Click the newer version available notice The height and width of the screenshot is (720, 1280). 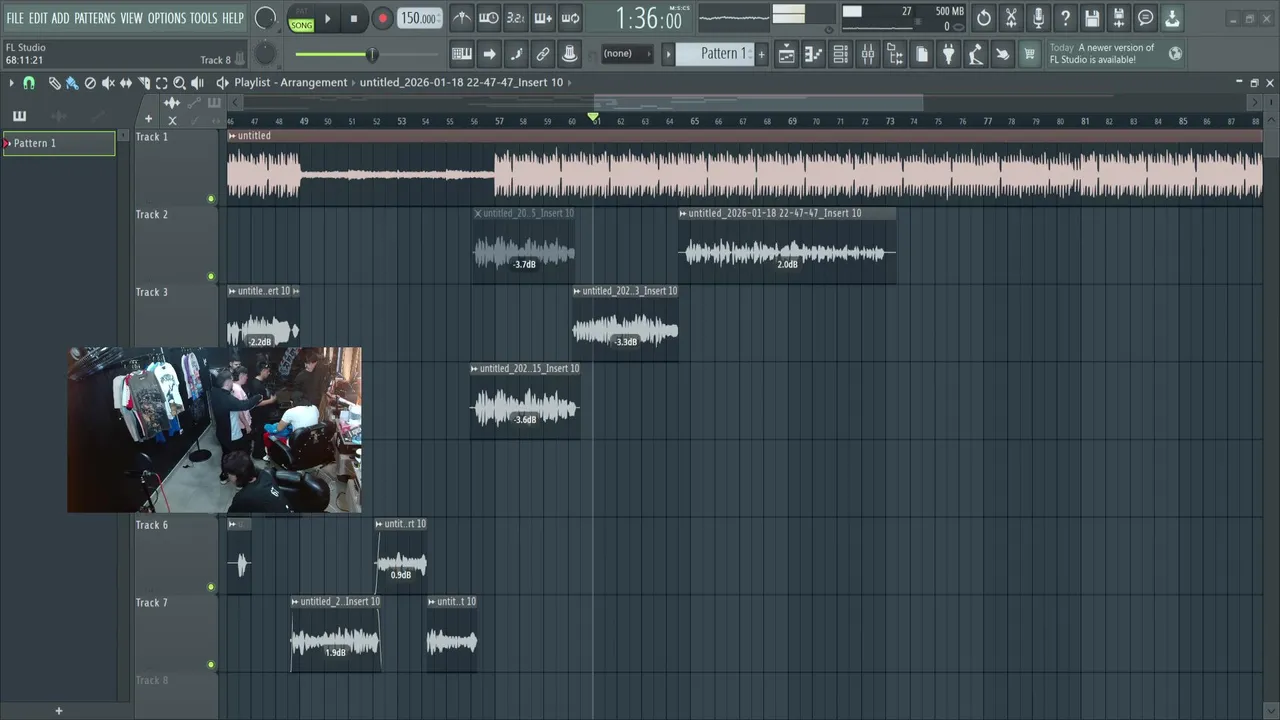[x=1101, y=54]
